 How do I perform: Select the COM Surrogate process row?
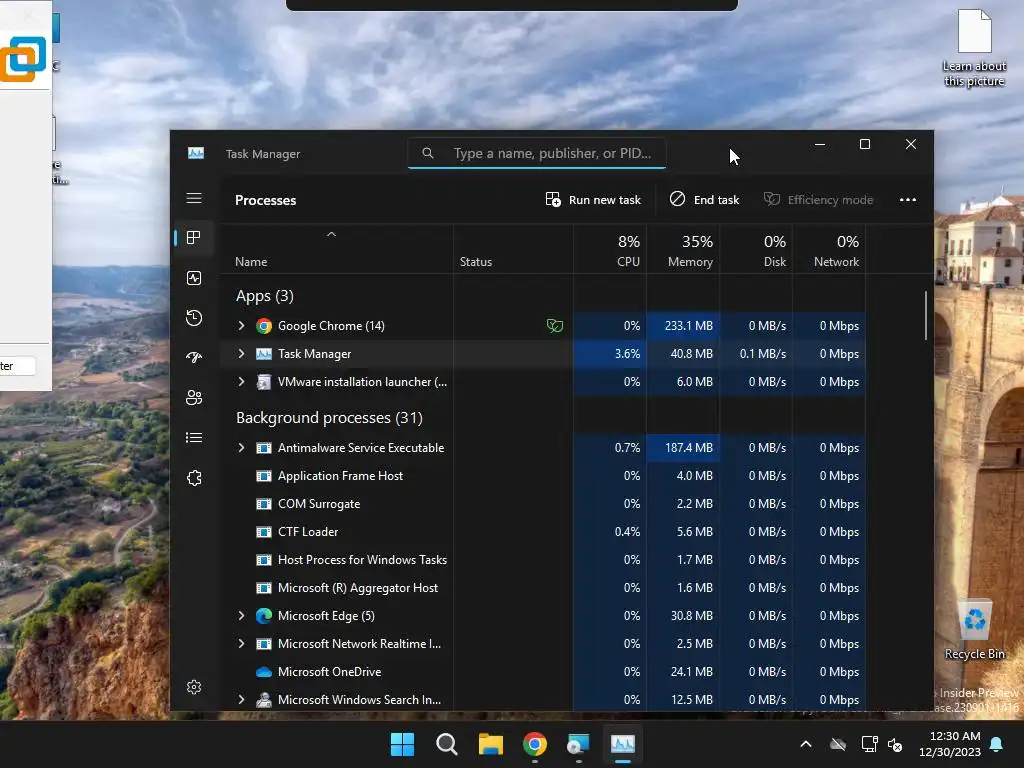pos(543,504)
